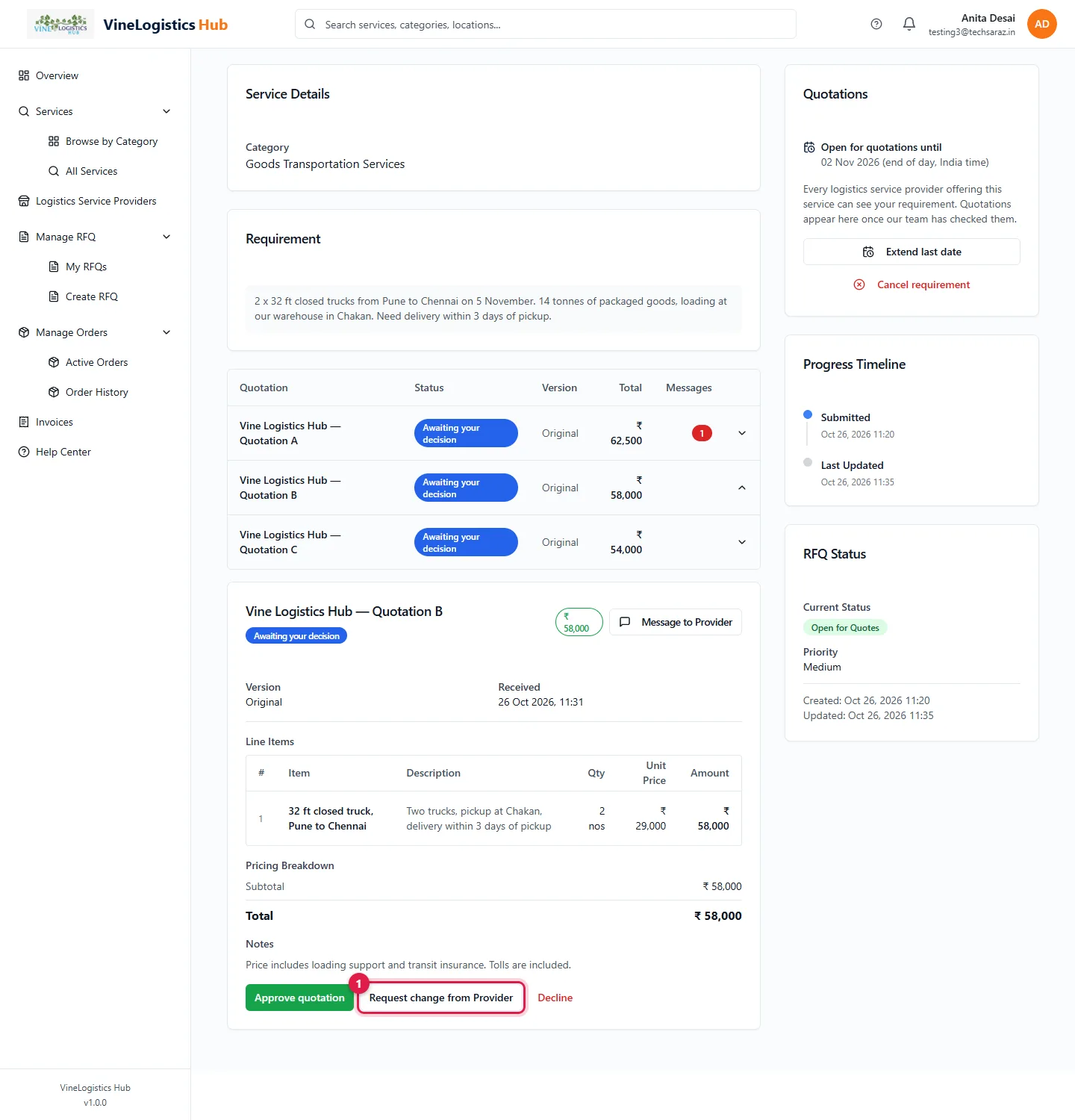Go to Invoices page
The image size is (1075, 1120).
click(54, 422)
